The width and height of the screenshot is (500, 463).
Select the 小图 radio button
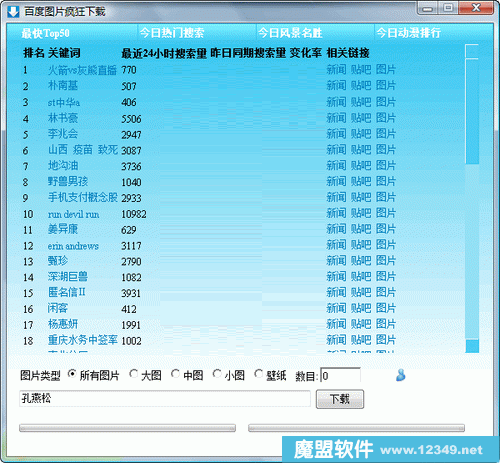pyautogui.click(x=217, y=374)
